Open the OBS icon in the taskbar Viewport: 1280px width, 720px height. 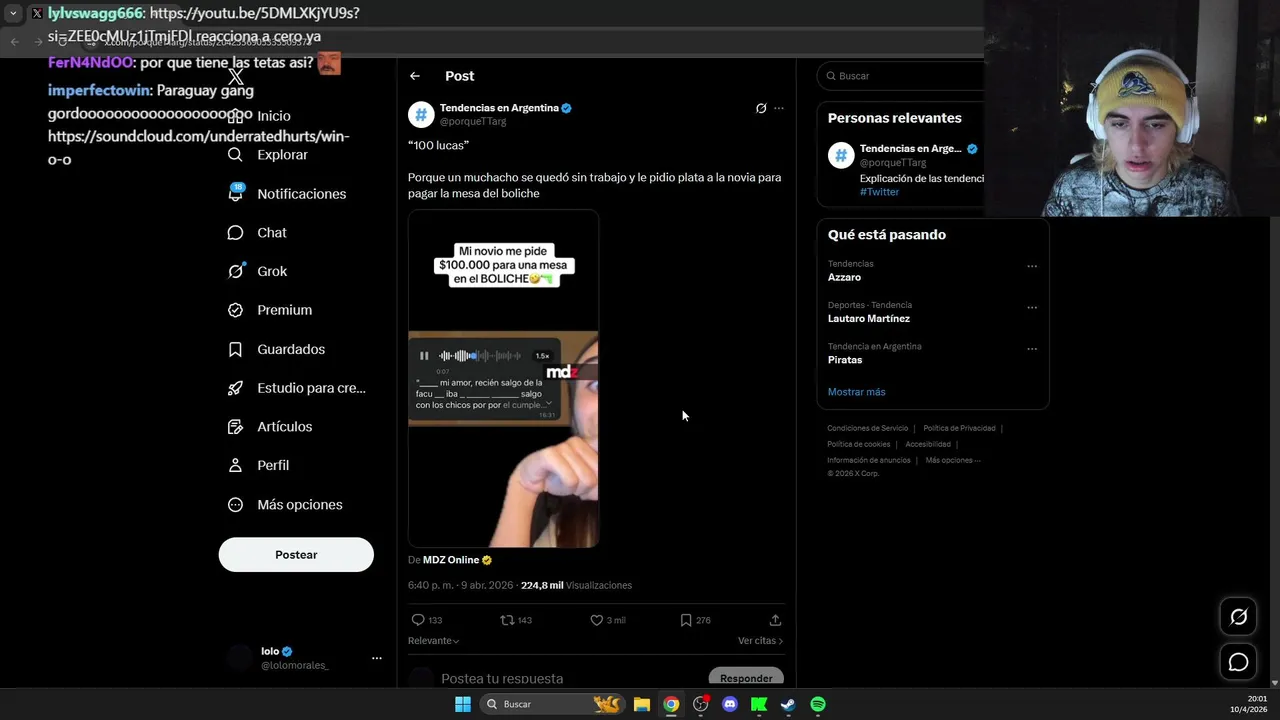701,704
